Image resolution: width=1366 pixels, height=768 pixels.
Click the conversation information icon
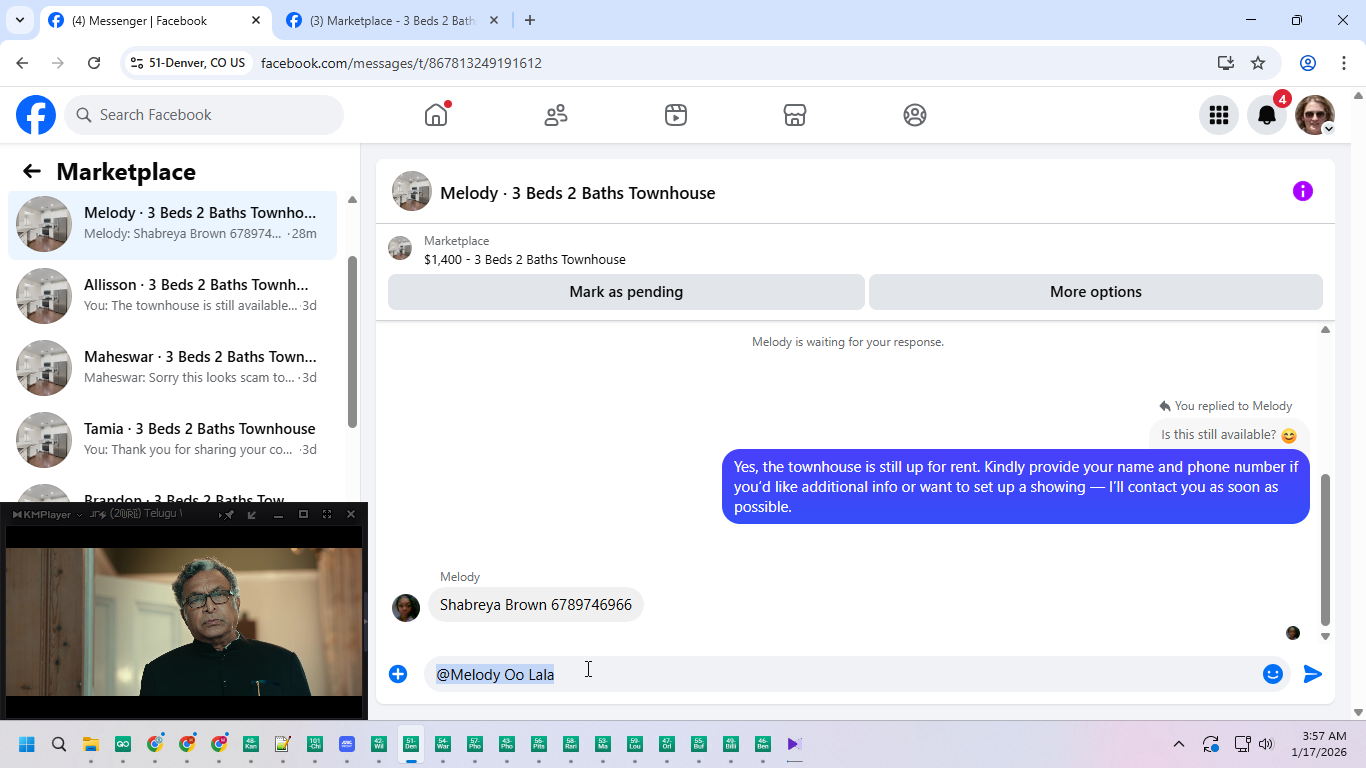tap(1302, 191)
